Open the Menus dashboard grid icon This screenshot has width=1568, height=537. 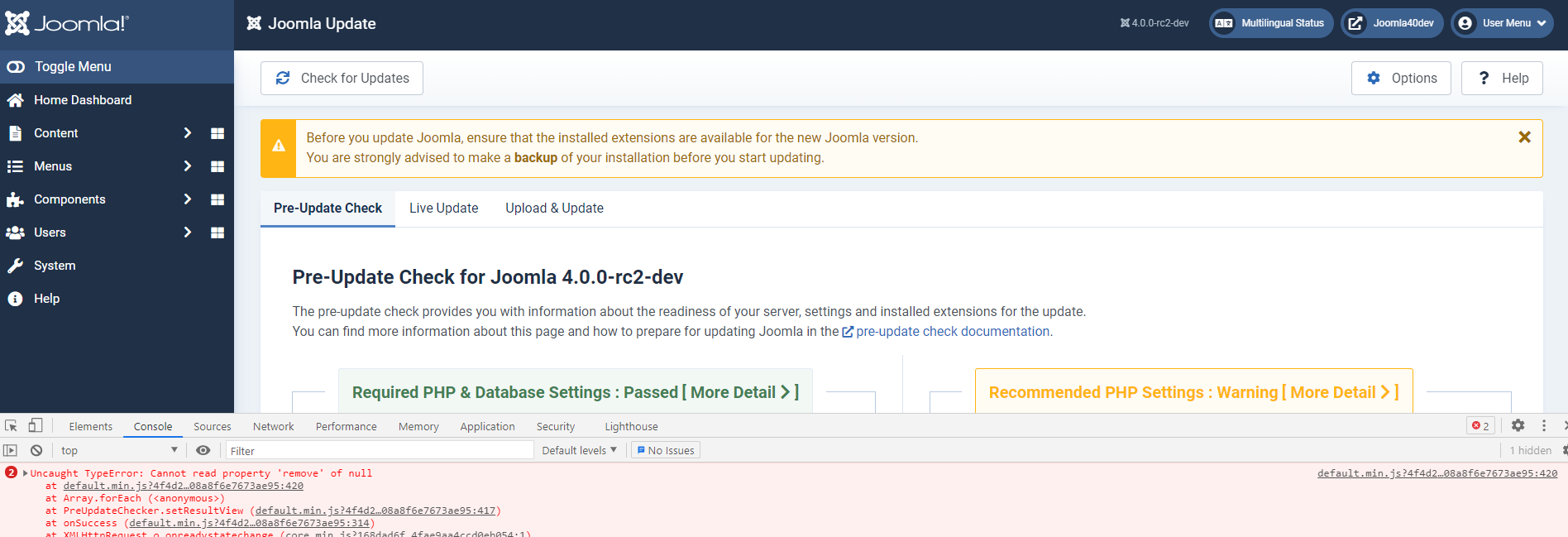pos(218,166)
